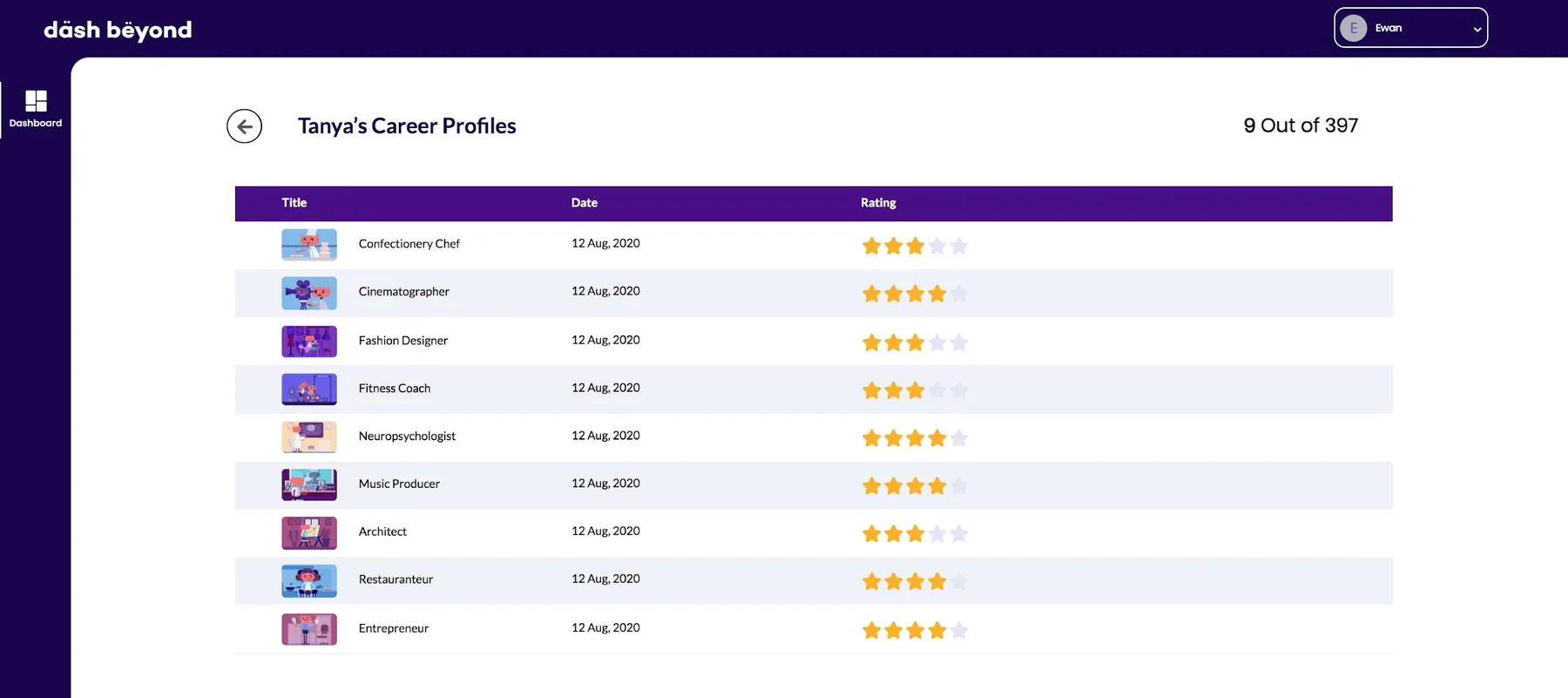Select the Entrepreneur title

click(394, 628)
